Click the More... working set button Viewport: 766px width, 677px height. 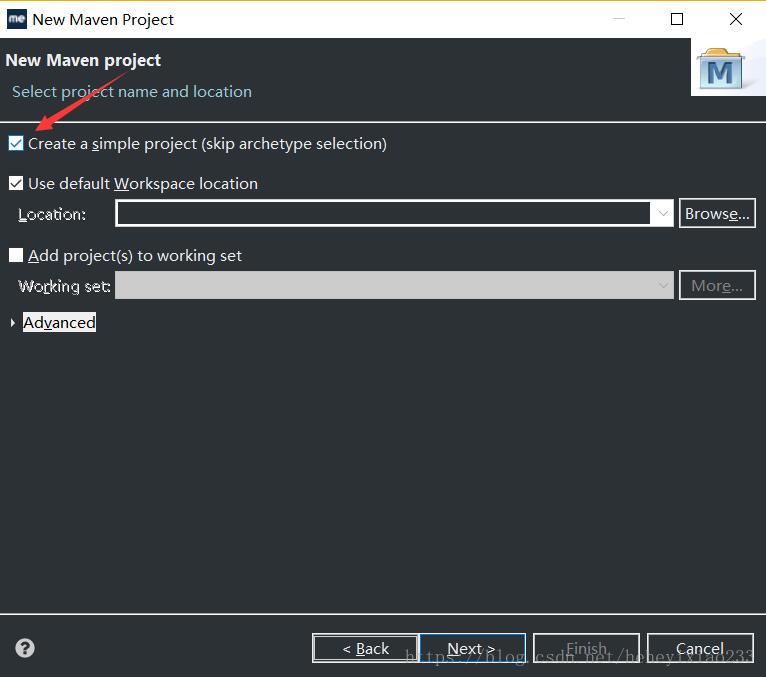pos(717,285)
